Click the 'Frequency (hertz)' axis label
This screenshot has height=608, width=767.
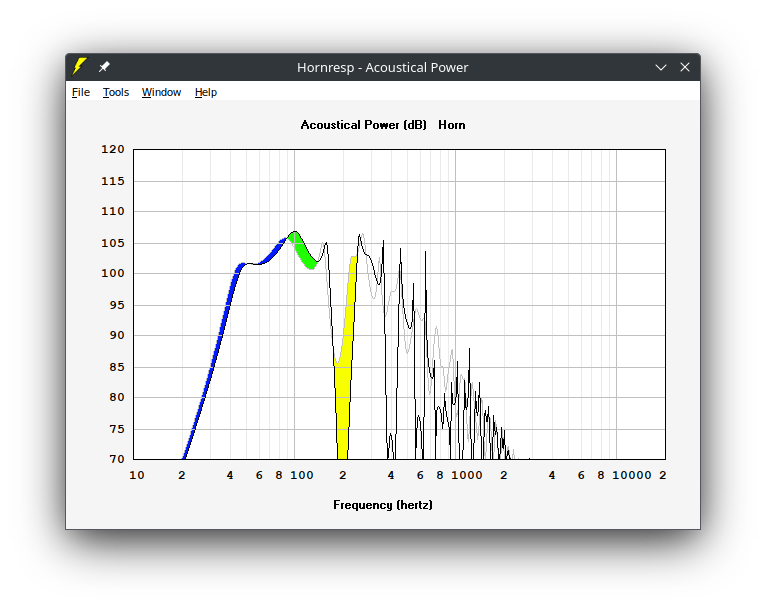pos(383,504)
